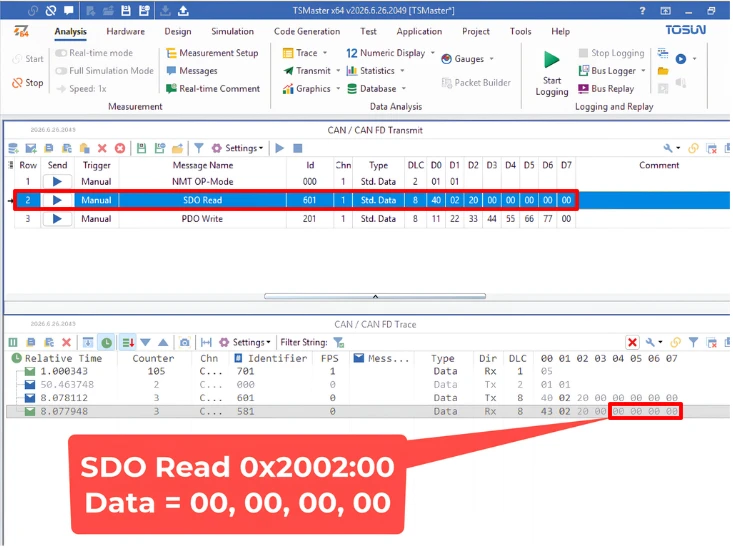Expand the Statistics dropdown
Screen dimensions: 733x550
402,71
